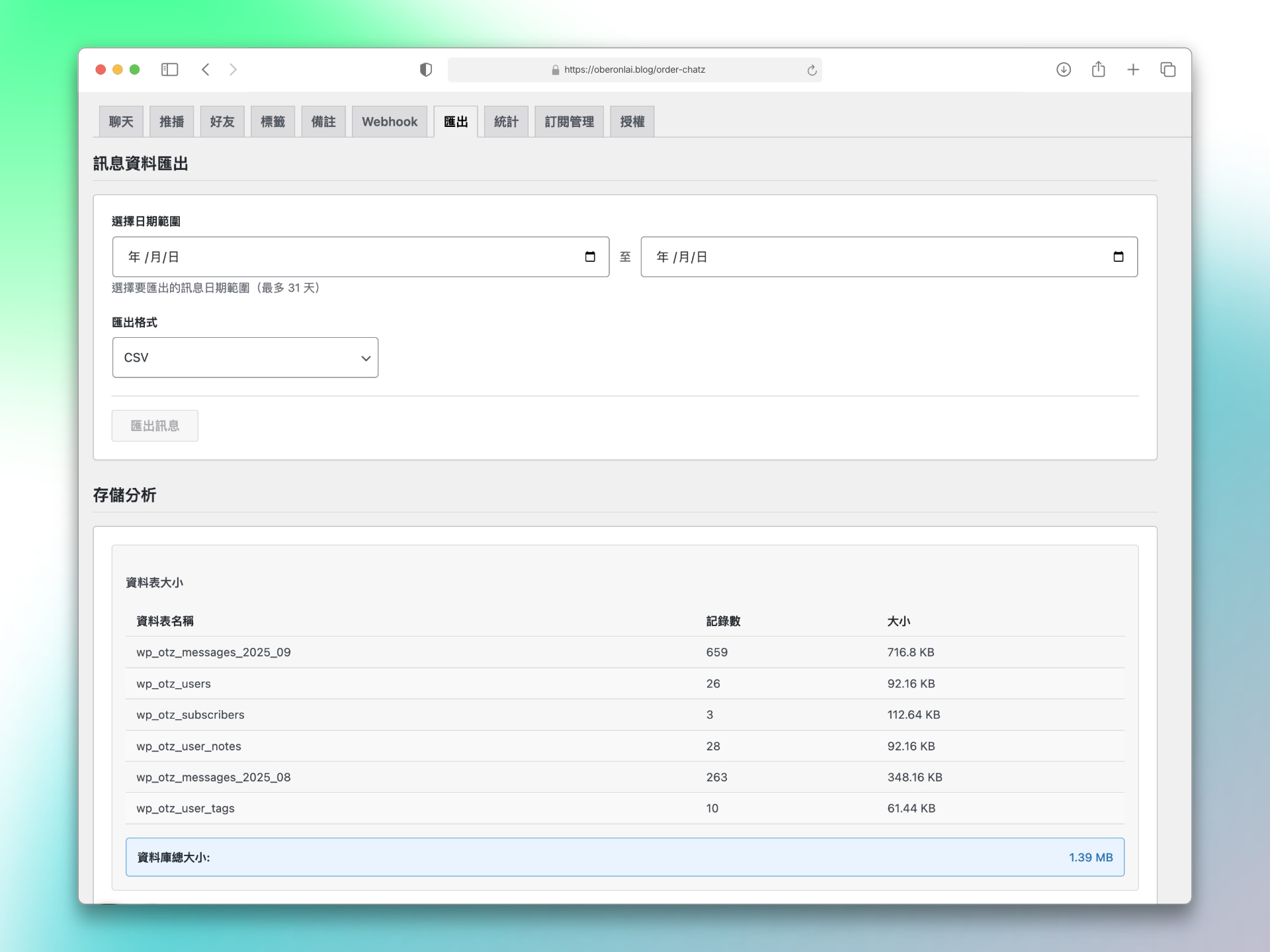Screen dimensions: 1270x952
Task: Open the 訂閱管理 tab
Action: (569, 122)
